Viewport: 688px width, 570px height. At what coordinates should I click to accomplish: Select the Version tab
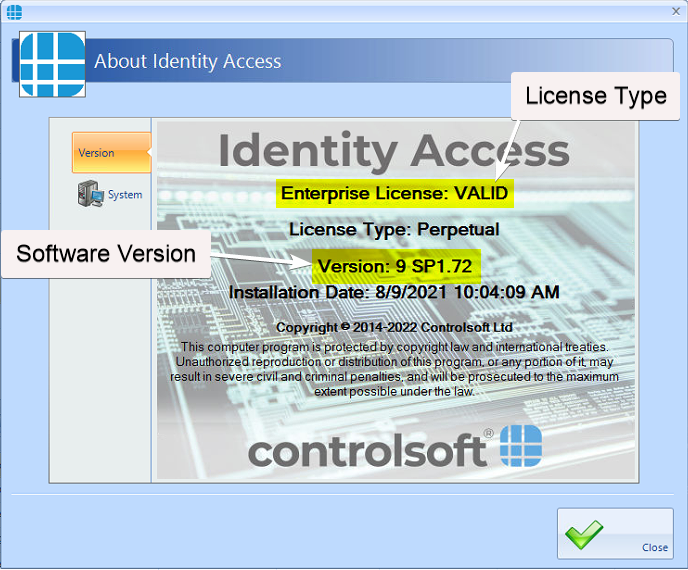pyautogui.click(x=111, y=153)
